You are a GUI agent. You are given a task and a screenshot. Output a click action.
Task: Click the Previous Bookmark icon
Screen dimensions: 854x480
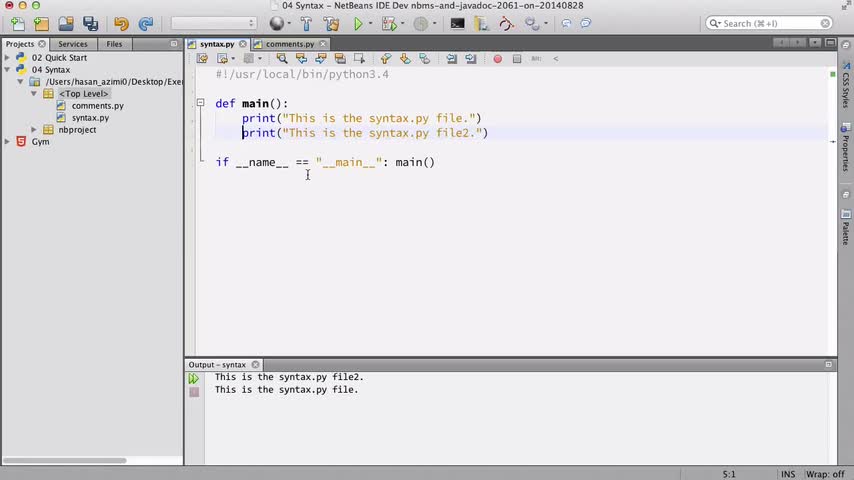386,58
